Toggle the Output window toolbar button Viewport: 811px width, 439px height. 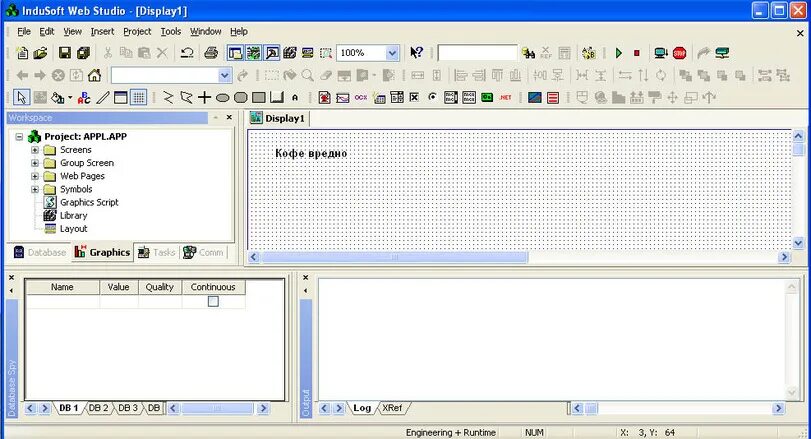[272, 53]
